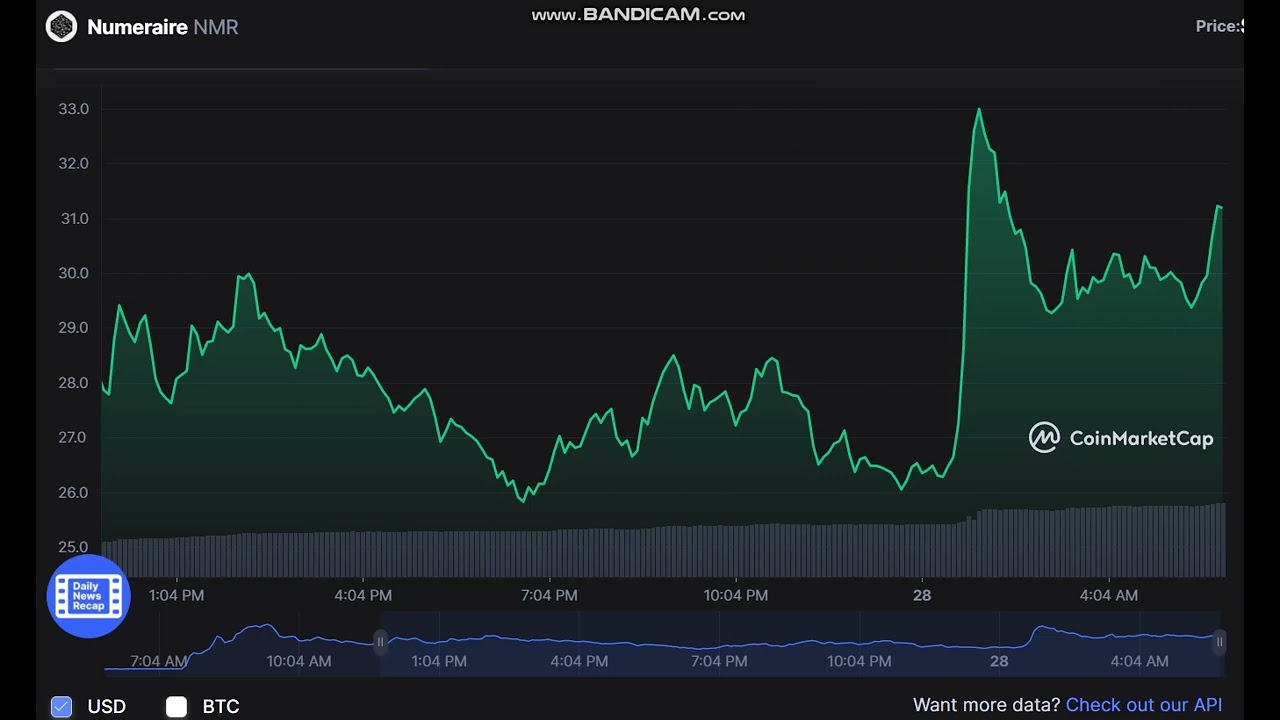Screen dimensions: 1280x720
Task: Click the 30.0 y-axis label
Action: (x=73, y=273)
